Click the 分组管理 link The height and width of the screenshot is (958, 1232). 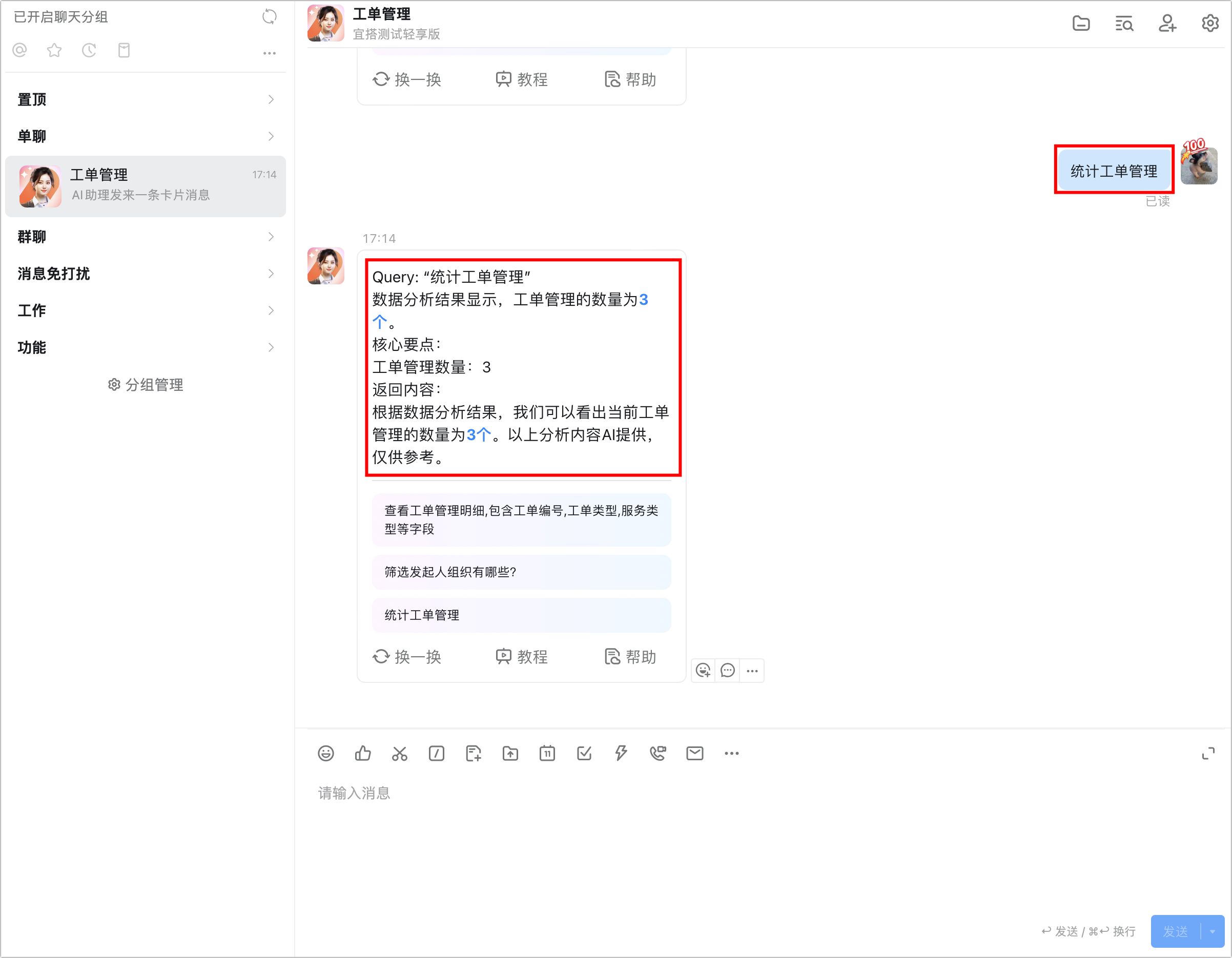click(146, 385)
